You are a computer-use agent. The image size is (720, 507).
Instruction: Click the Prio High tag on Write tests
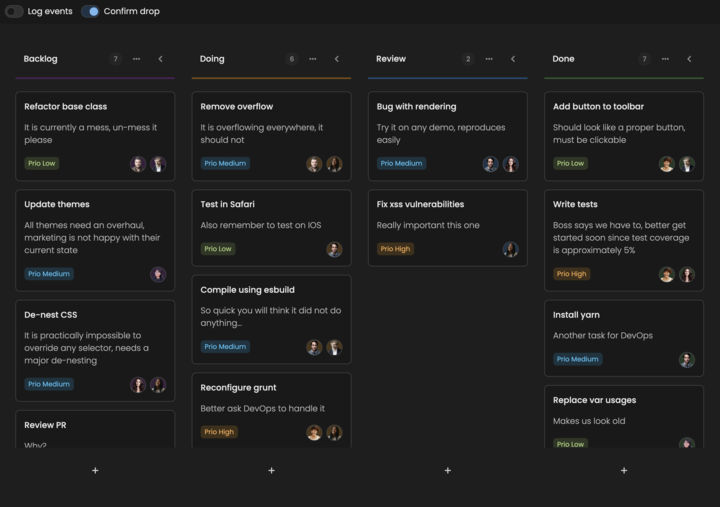click(571, 274)
